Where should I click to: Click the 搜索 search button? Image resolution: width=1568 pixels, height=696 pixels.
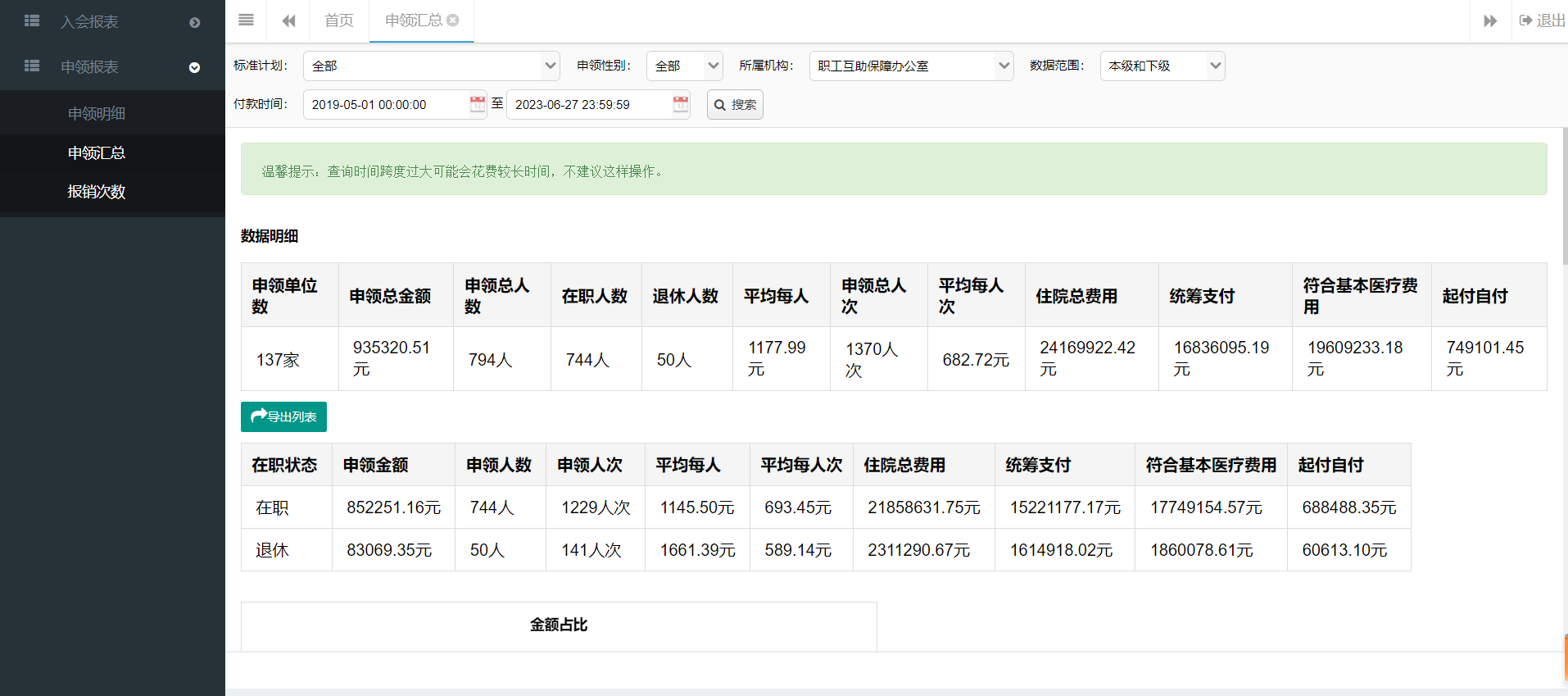735,105
